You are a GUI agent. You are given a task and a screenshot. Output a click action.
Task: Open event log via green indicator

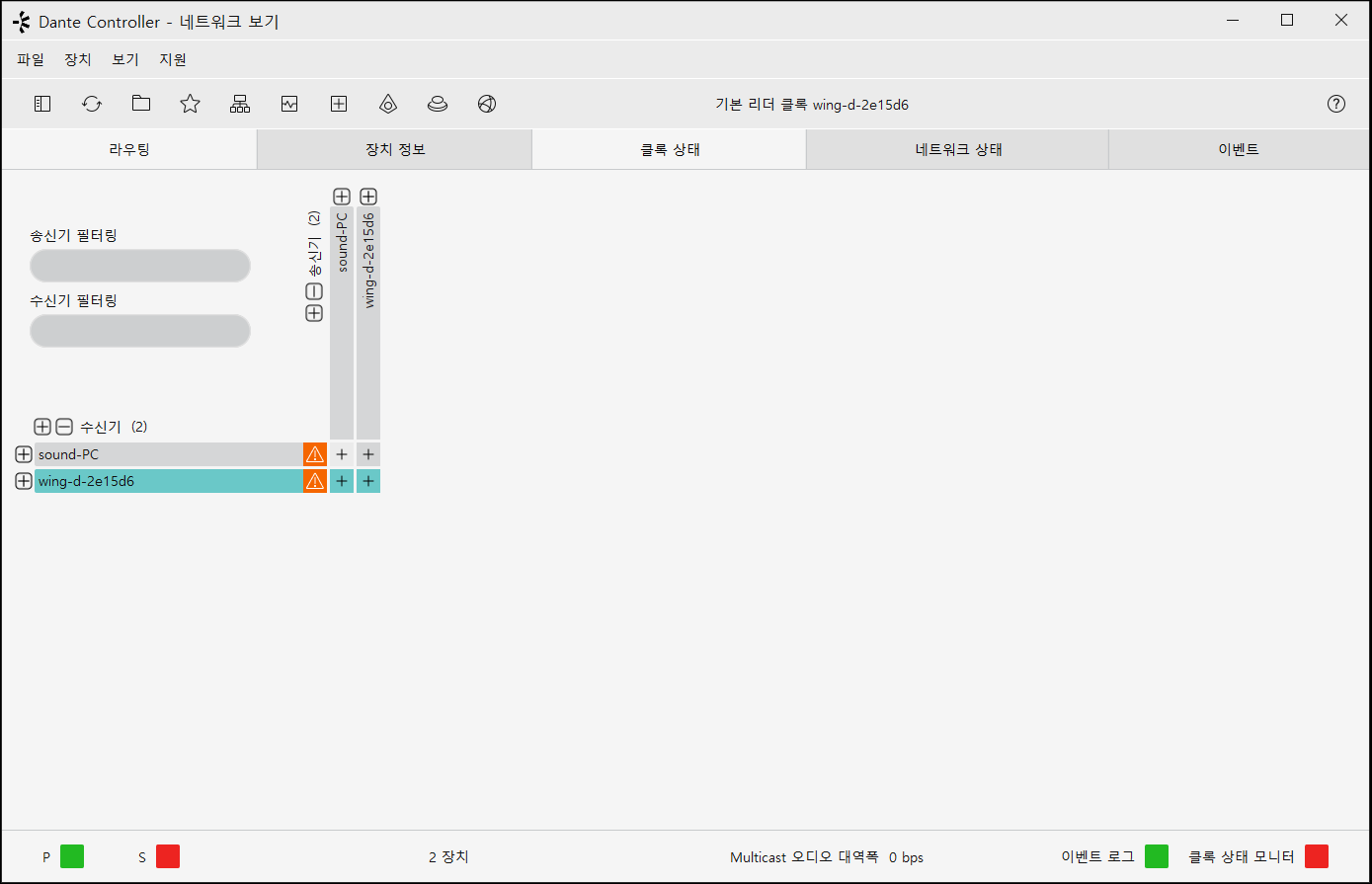click(1157, 856)
